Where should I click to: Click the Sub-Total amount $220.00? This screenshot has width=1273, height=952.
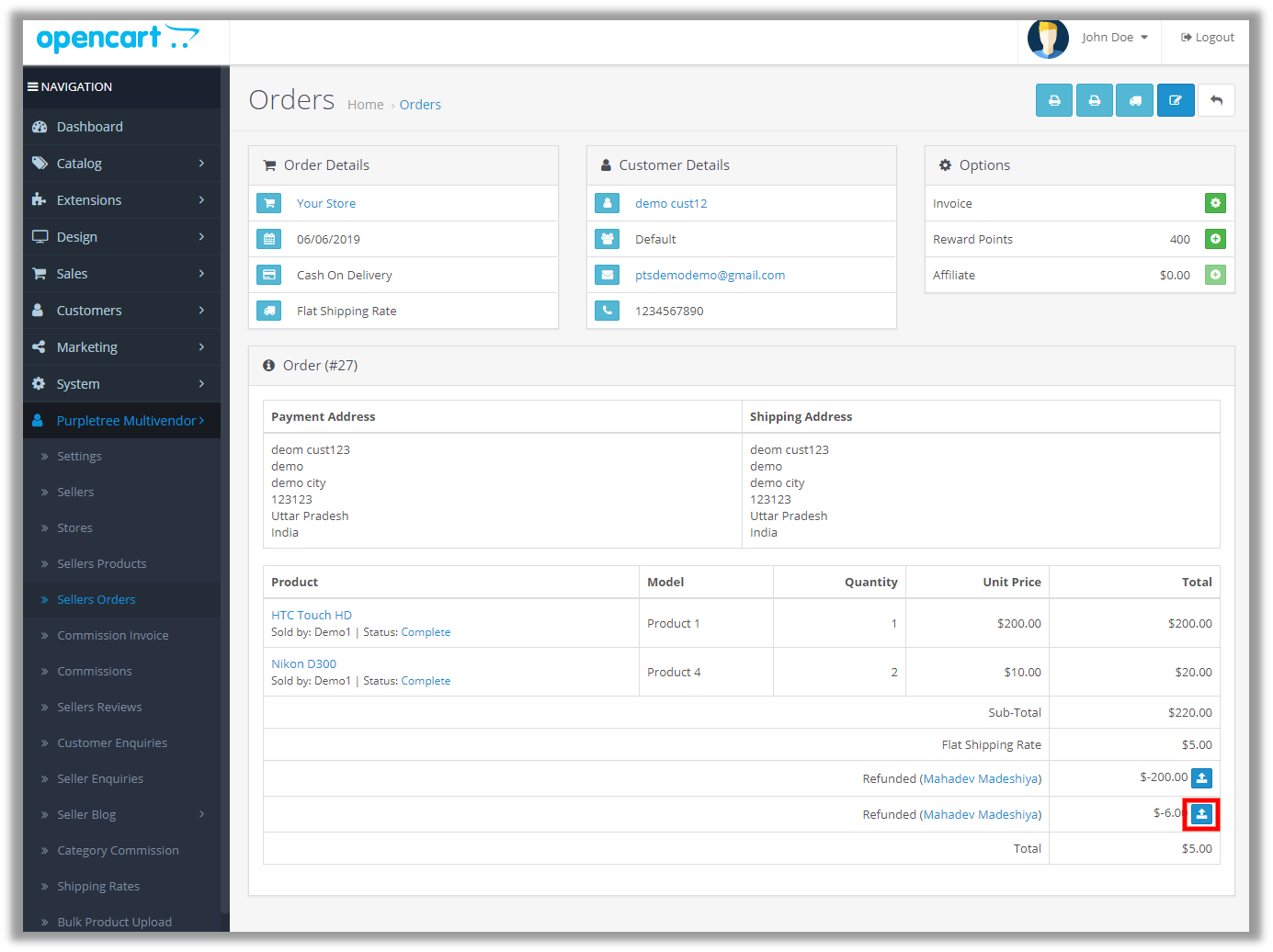[x=1189, y=712]
